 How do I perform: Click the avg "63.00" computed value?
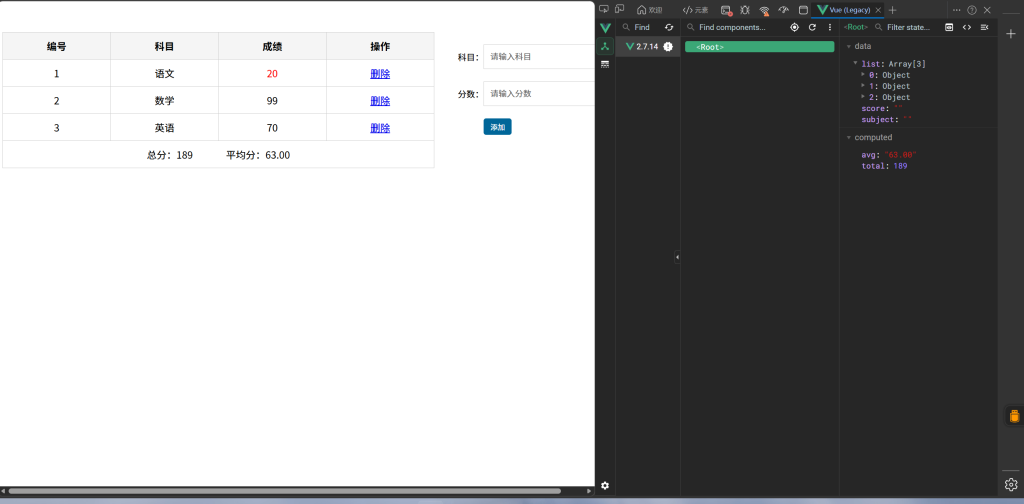pos(889,155)
